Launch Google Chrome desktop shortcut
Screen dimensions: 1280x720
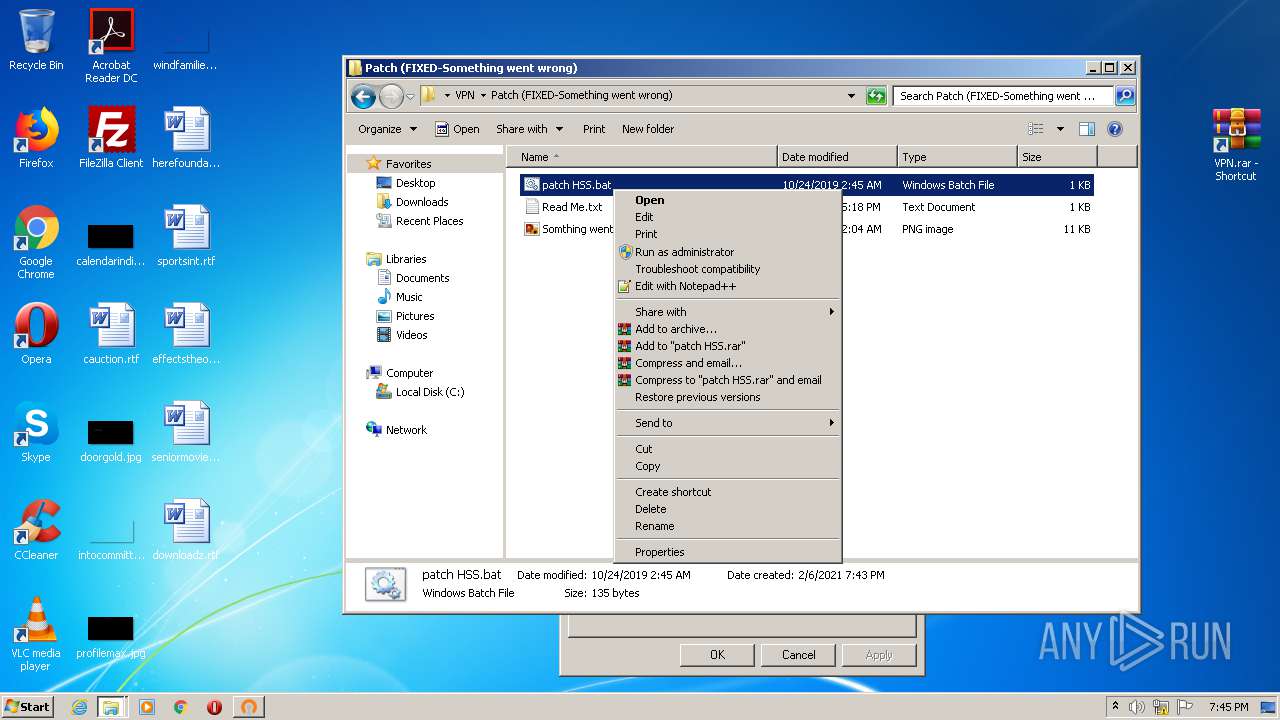coord(36,242)
